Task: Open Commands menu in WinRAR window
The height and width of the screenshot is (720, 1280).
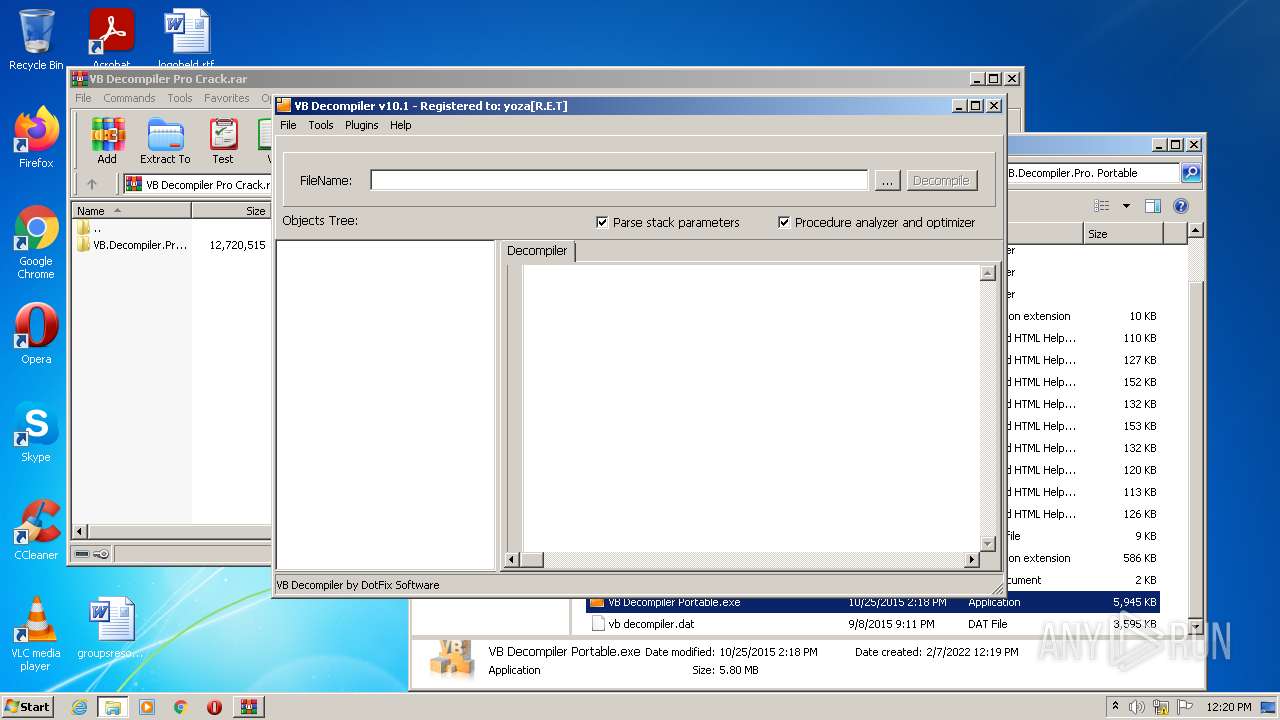Action: click(x=129, y=98)
